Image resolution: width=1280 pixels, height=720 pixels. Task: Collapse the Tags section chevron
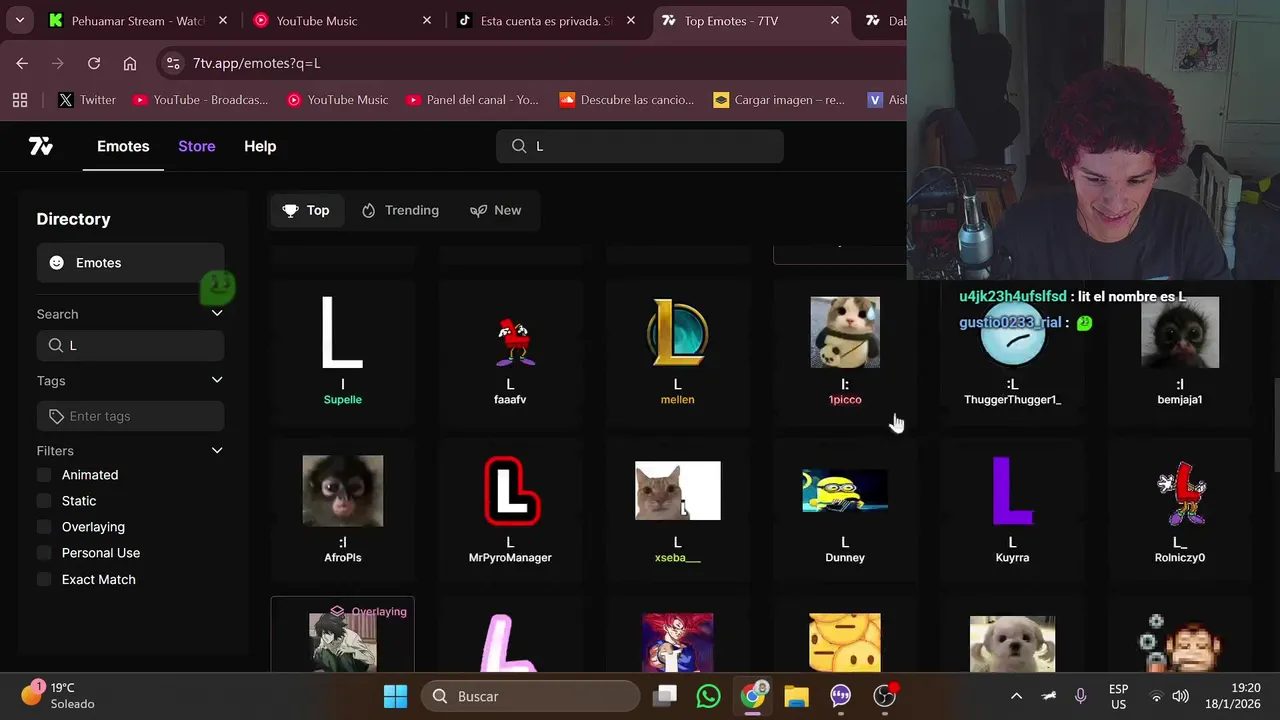217,380
